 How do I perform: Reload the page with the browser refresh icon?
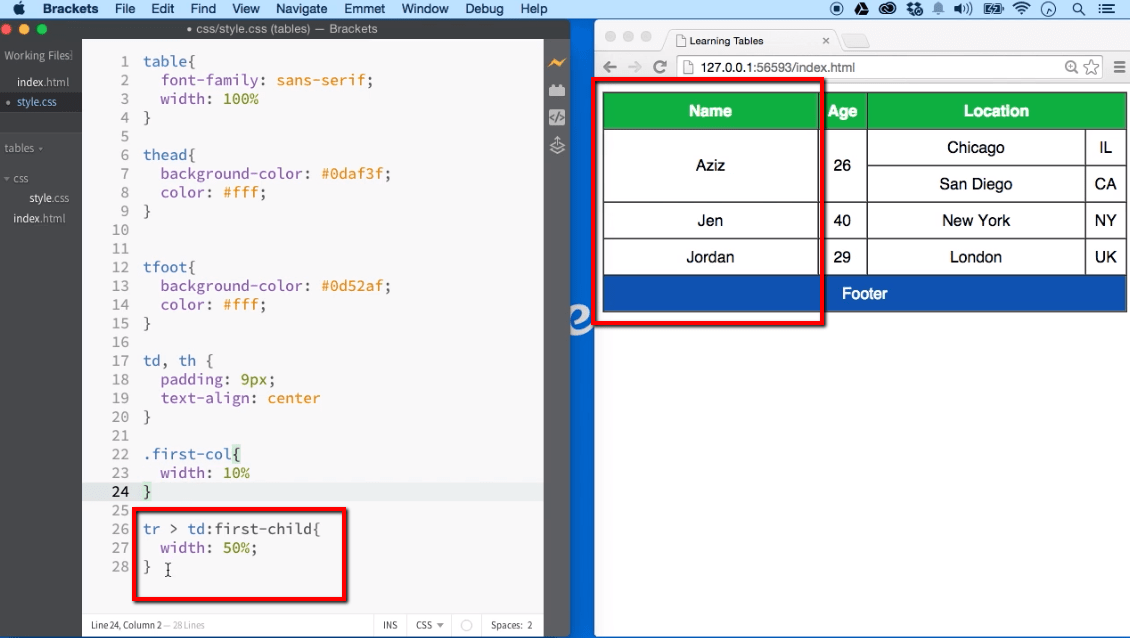coord(659,68)
